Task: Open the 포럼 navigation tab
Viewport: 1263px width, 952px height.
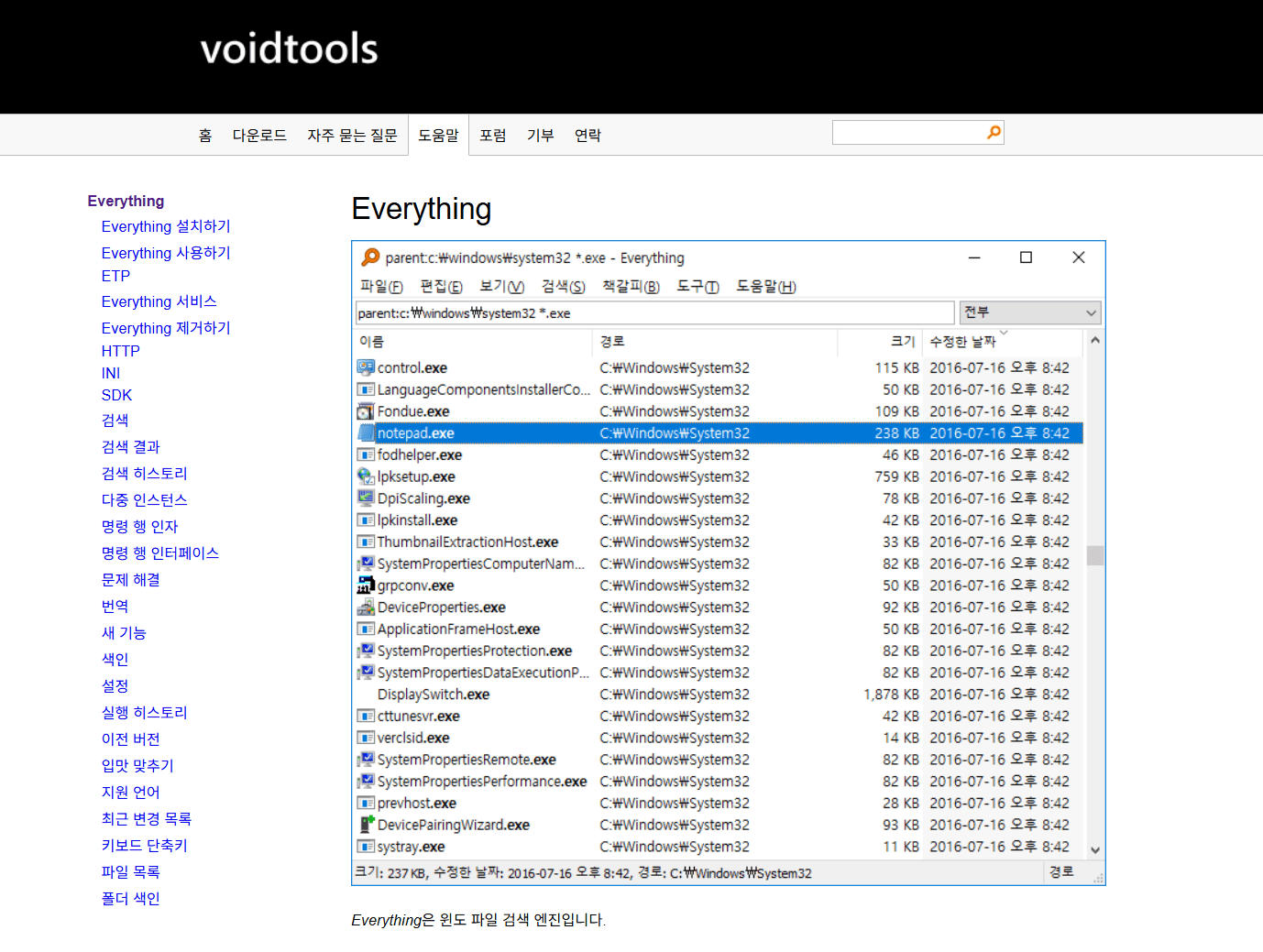Action: tap(493, 136)
